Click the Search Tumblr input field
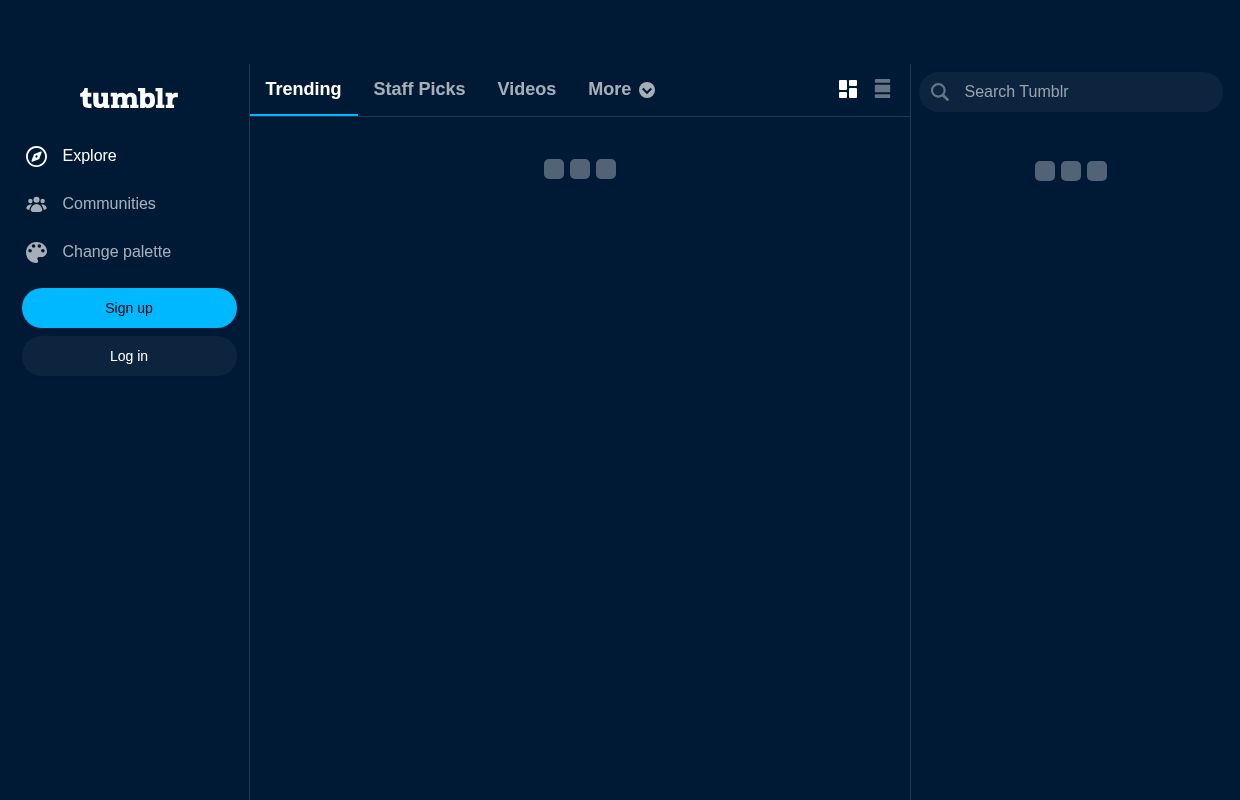The height and width of the screenshot is (800, 1240). (1080, 92)
